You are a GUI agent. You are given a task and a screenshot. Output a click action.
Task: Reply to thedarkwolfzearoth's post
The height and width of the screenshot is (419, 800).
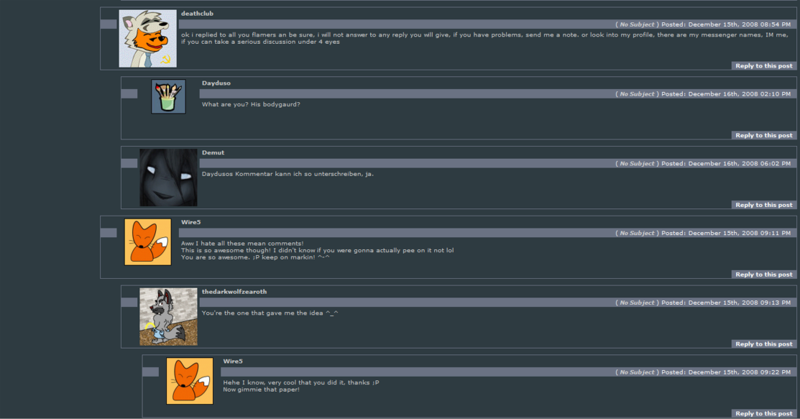(764, 344)
